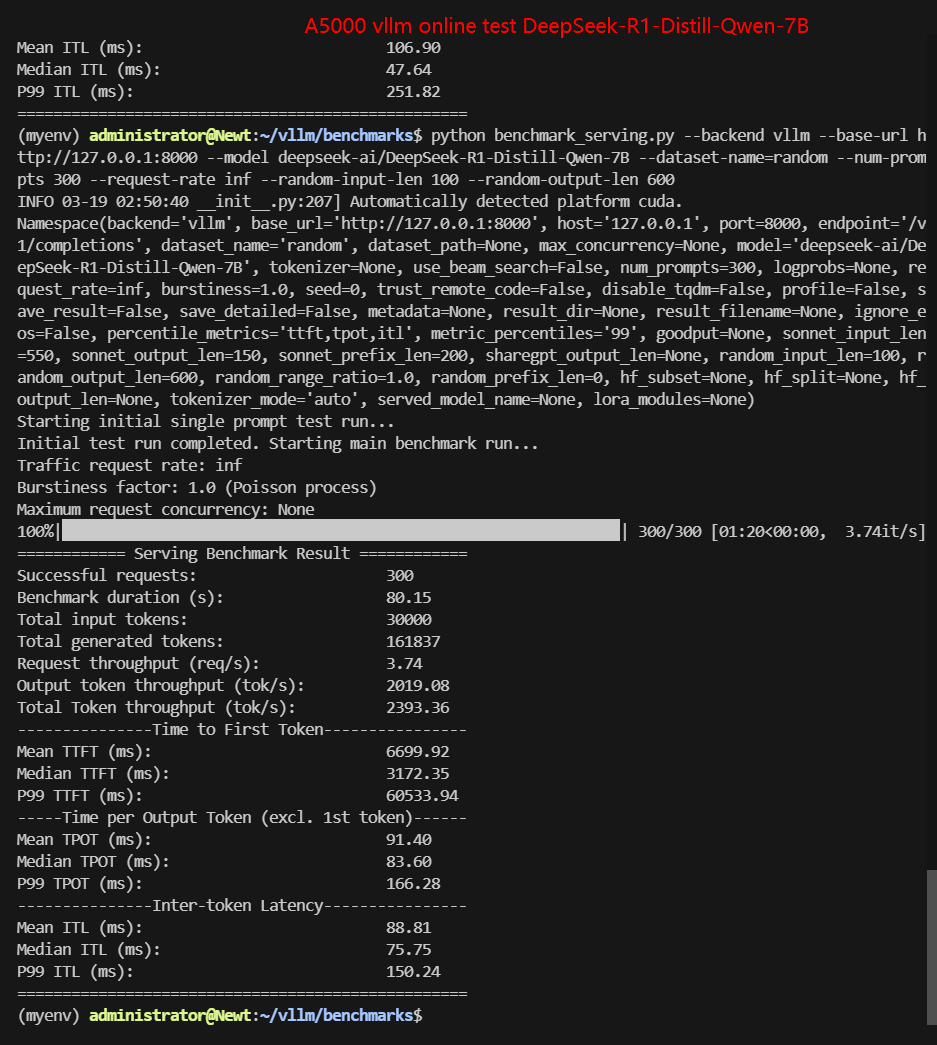The image size is (937, 1045).
Task: Click the Request throughput value 3.74
Action: click(404, 663)
